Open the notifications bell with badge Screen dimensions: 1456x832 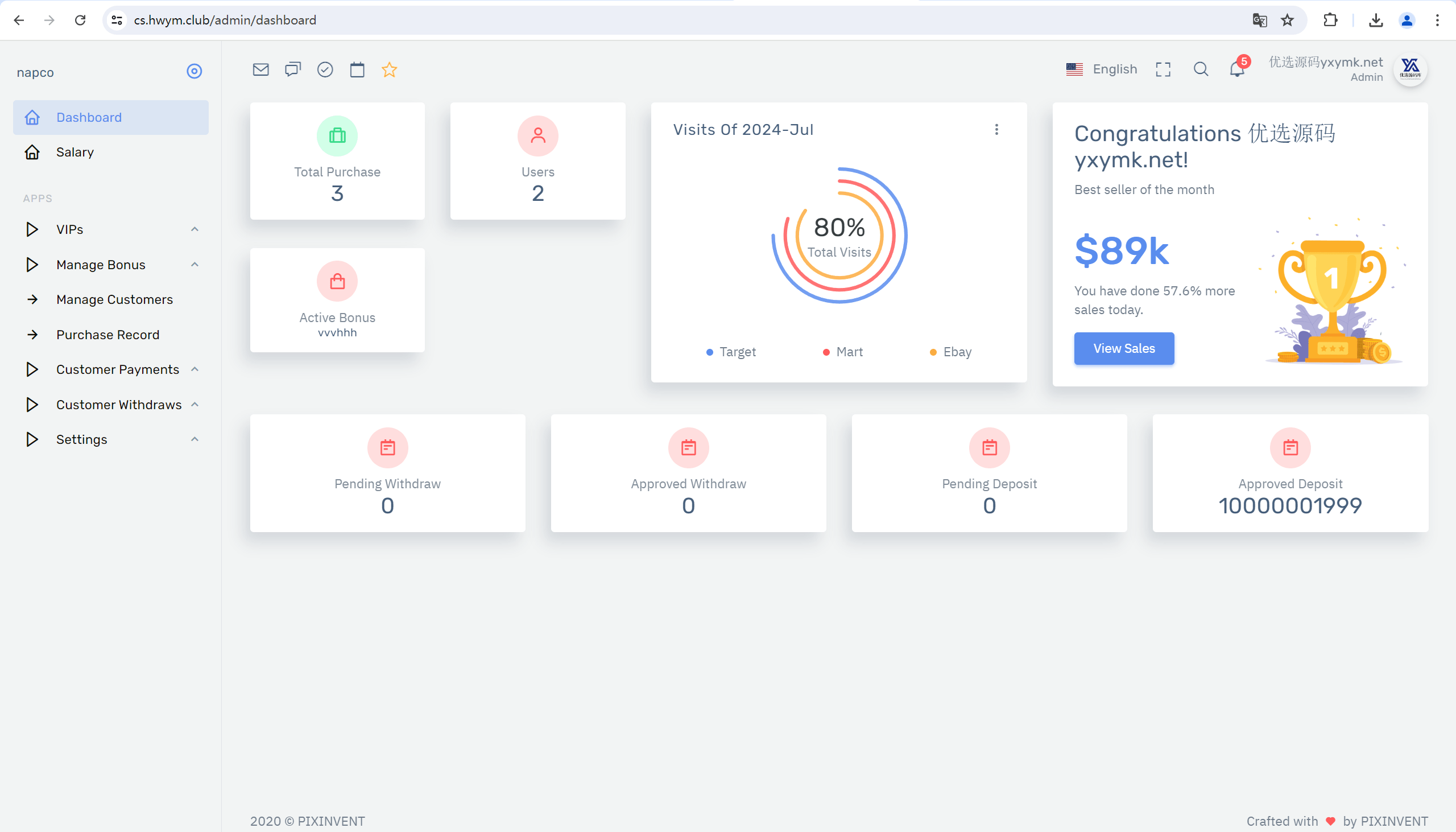[1238, 68]
